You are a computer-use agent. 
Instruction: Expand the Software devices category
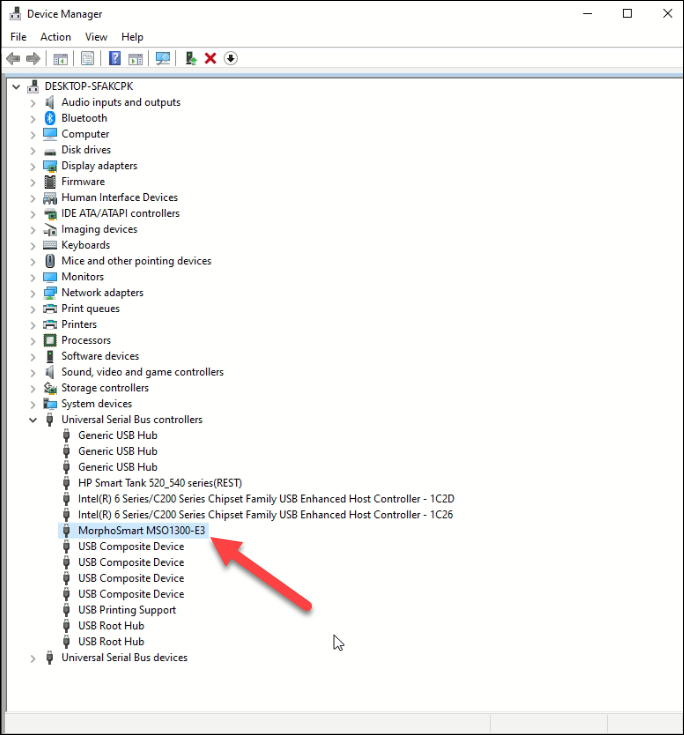(33, 357)
